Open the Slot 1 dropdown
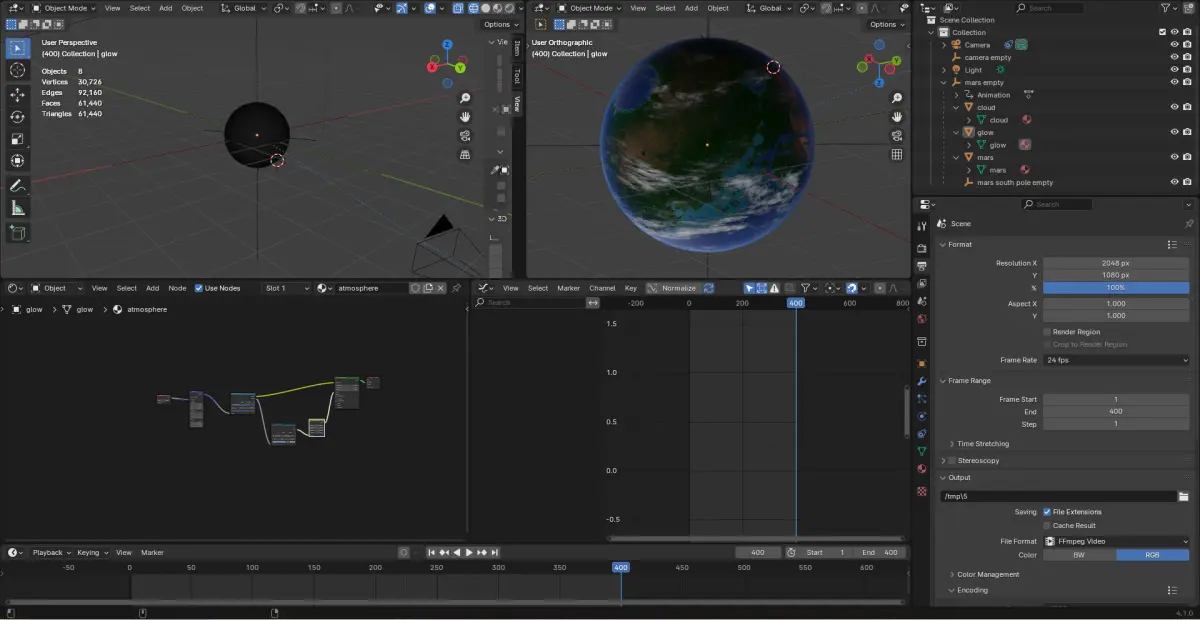 point(286,288)
